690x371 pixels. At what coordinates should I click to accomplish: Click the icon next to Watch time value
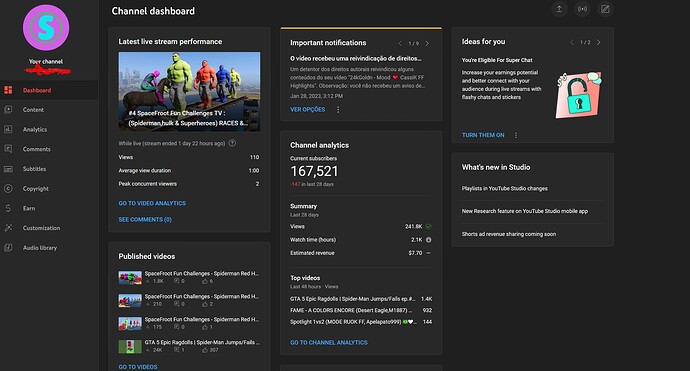point(429,240)
